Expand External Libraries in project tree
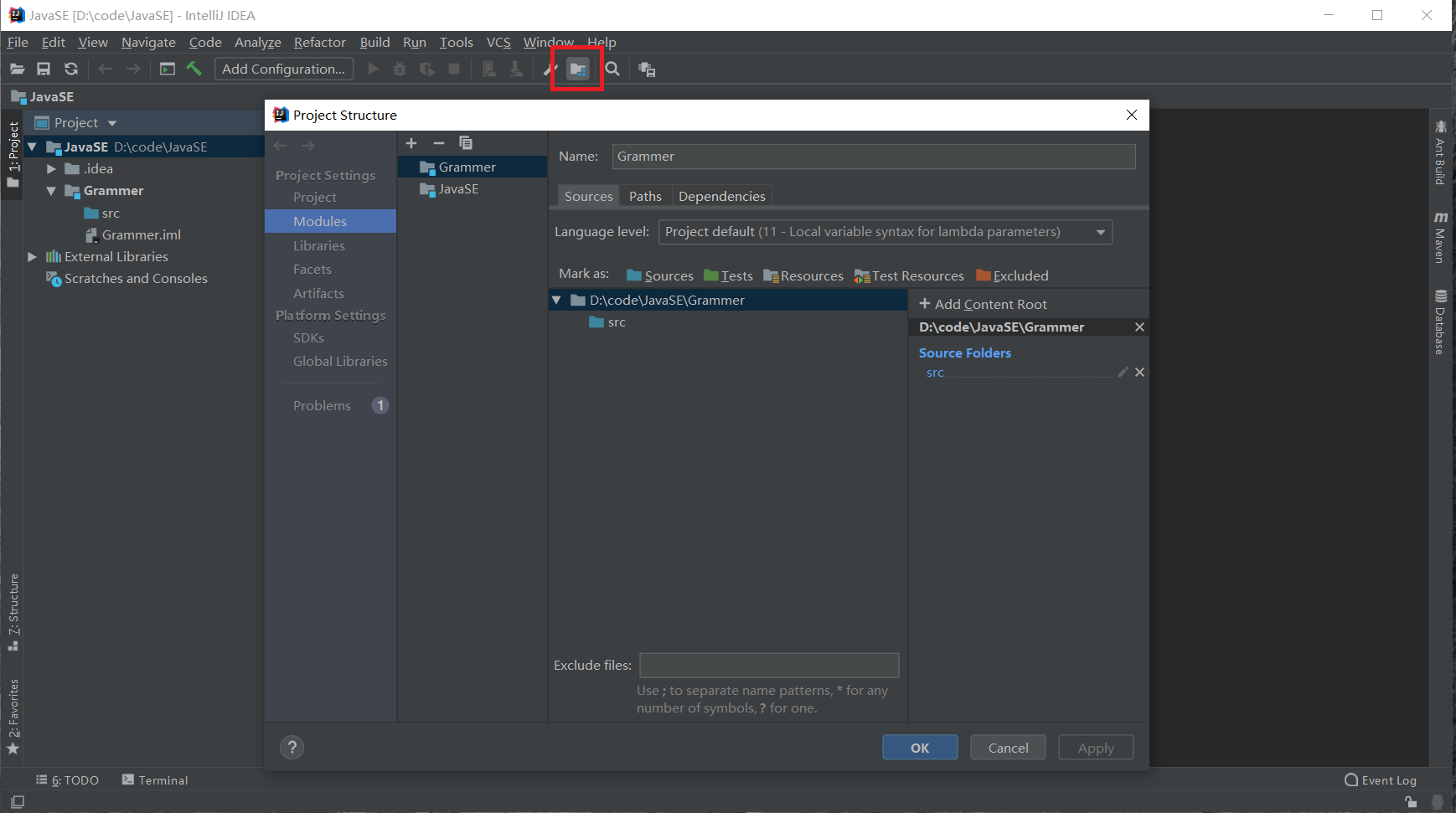 (32, 257)
